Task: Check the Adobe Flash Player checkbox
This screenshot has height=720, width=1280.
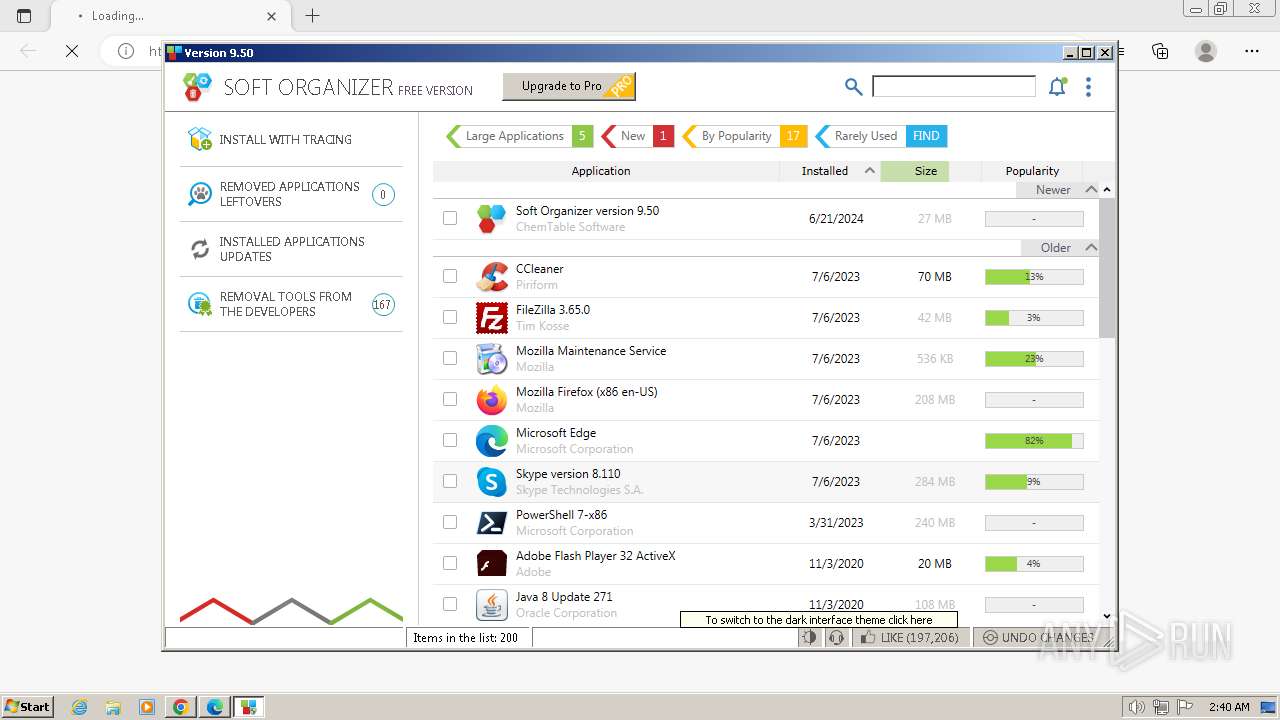Action: tap(450, 563)
